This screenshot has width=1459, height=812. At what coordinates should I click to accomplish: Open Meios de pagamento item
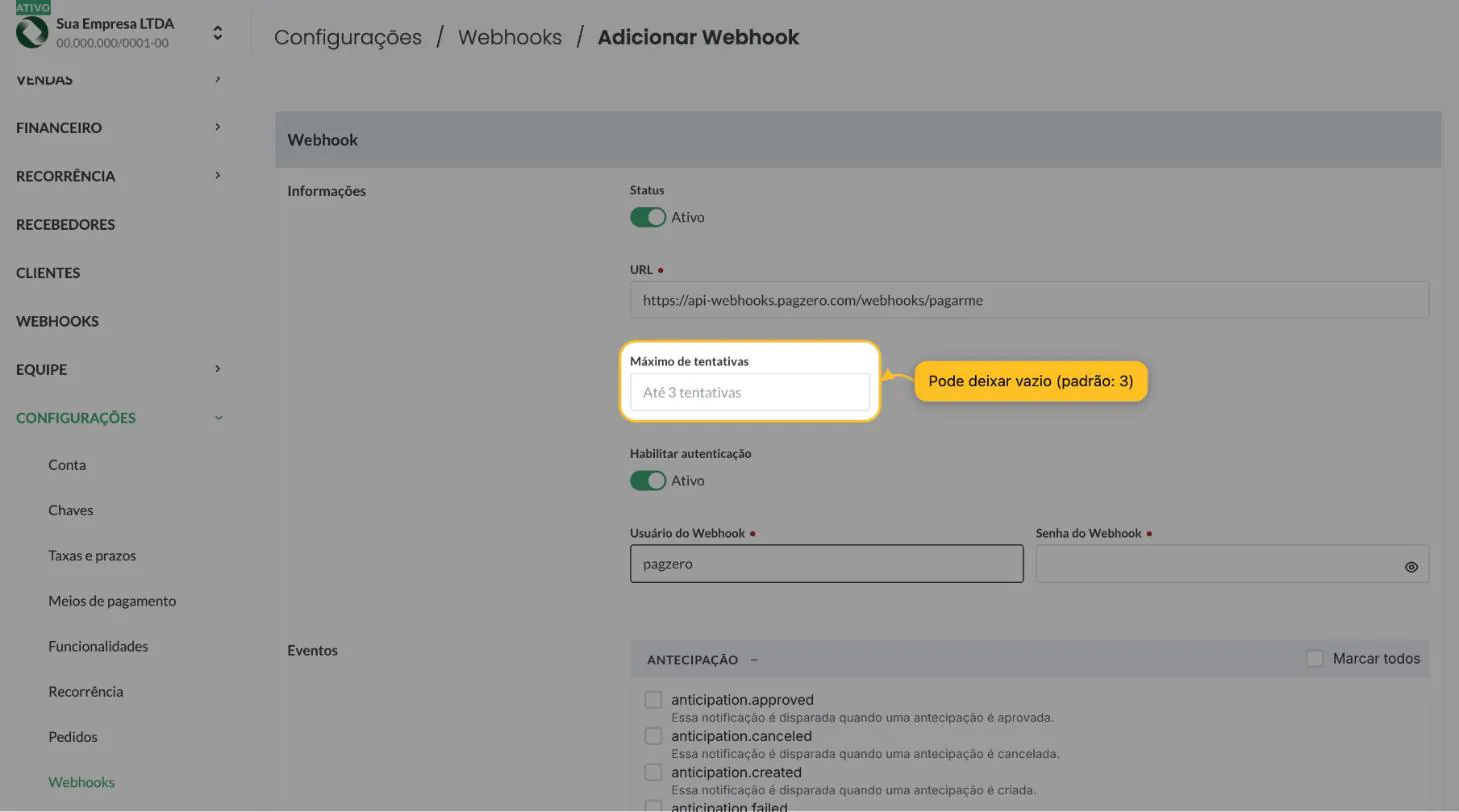point(112,601)
